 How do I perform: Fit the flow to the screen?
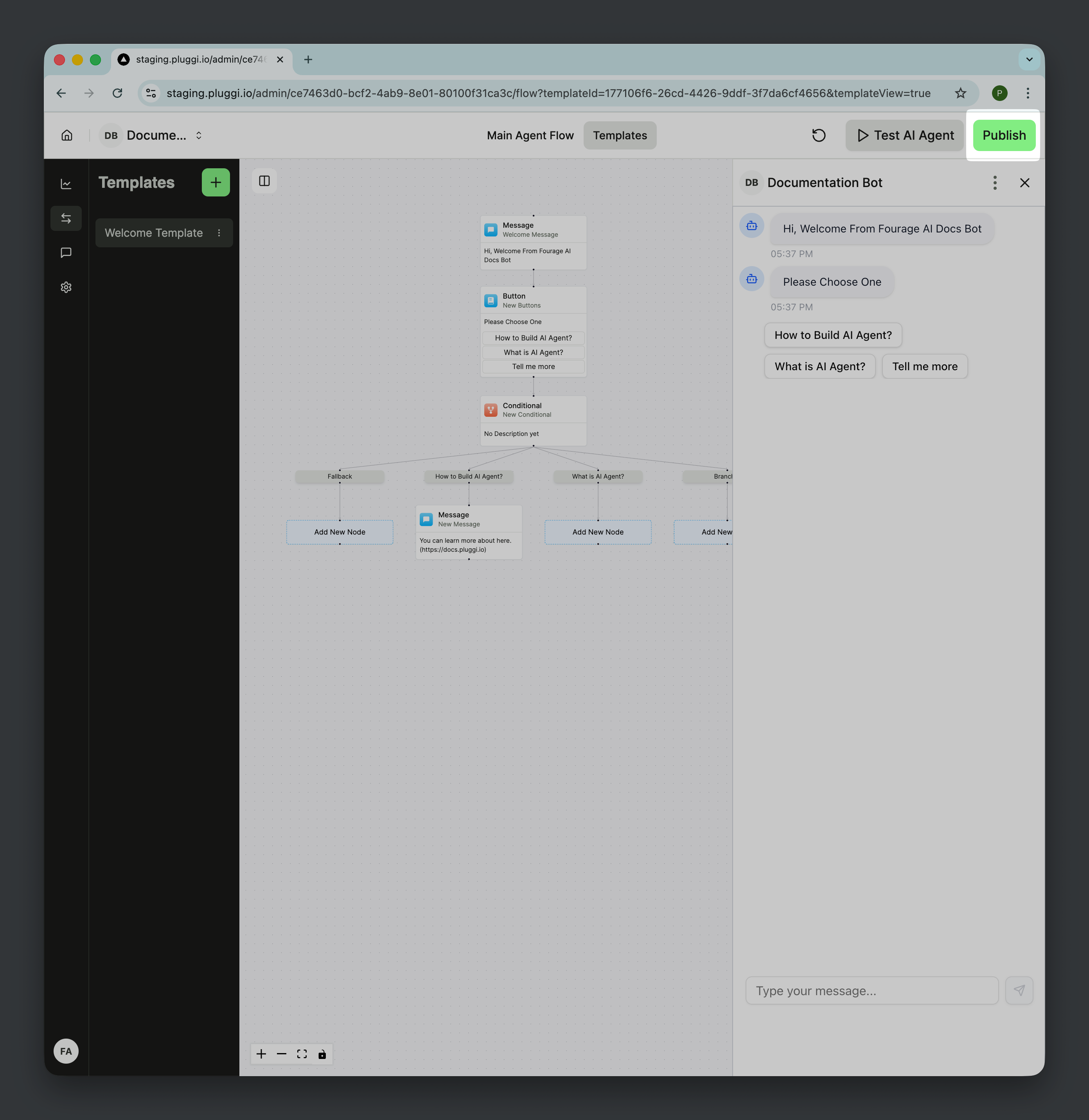click(302, 1053)
